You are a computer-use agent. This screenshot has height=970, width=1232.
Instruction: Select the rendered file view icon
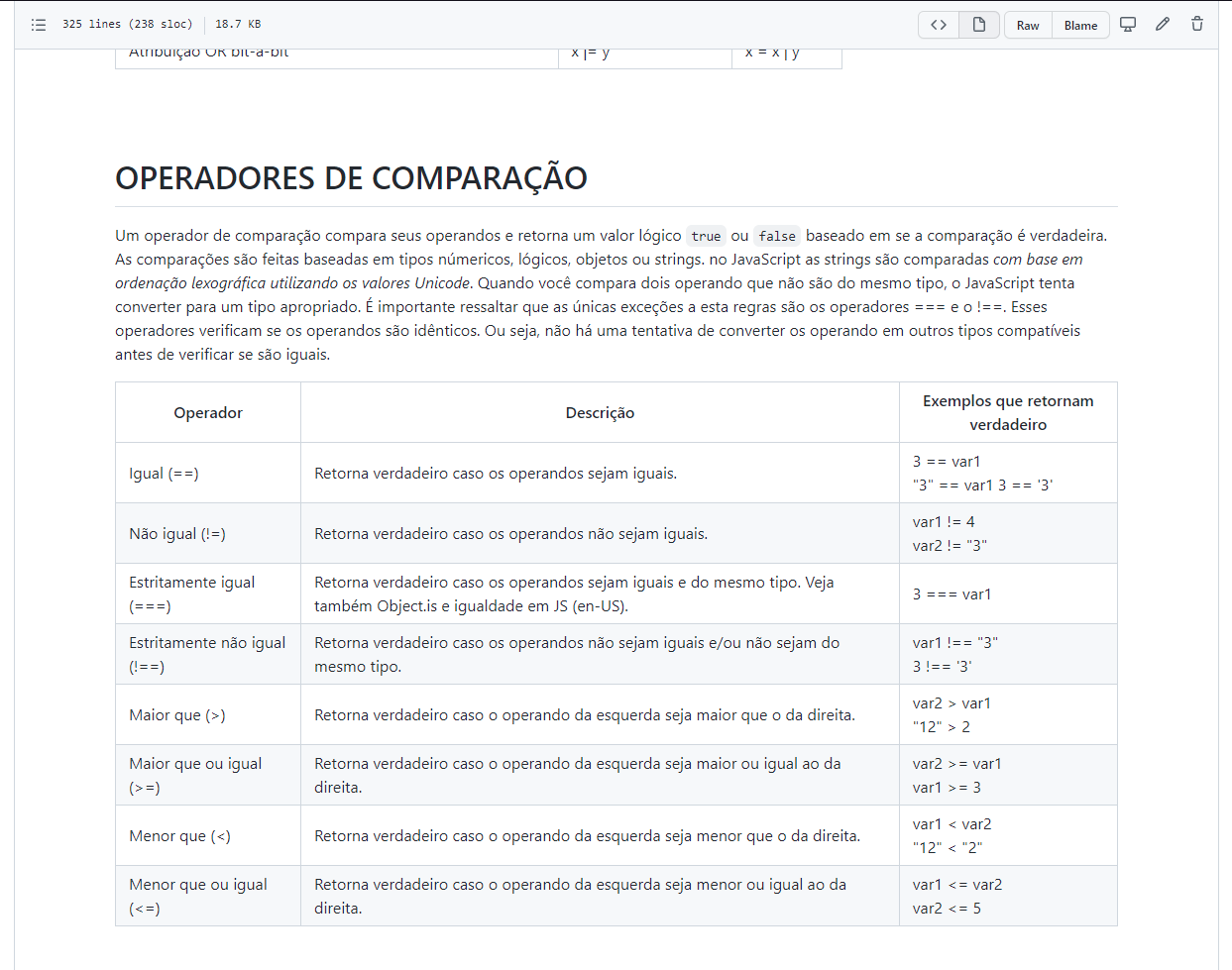click(x=979, y=25)
